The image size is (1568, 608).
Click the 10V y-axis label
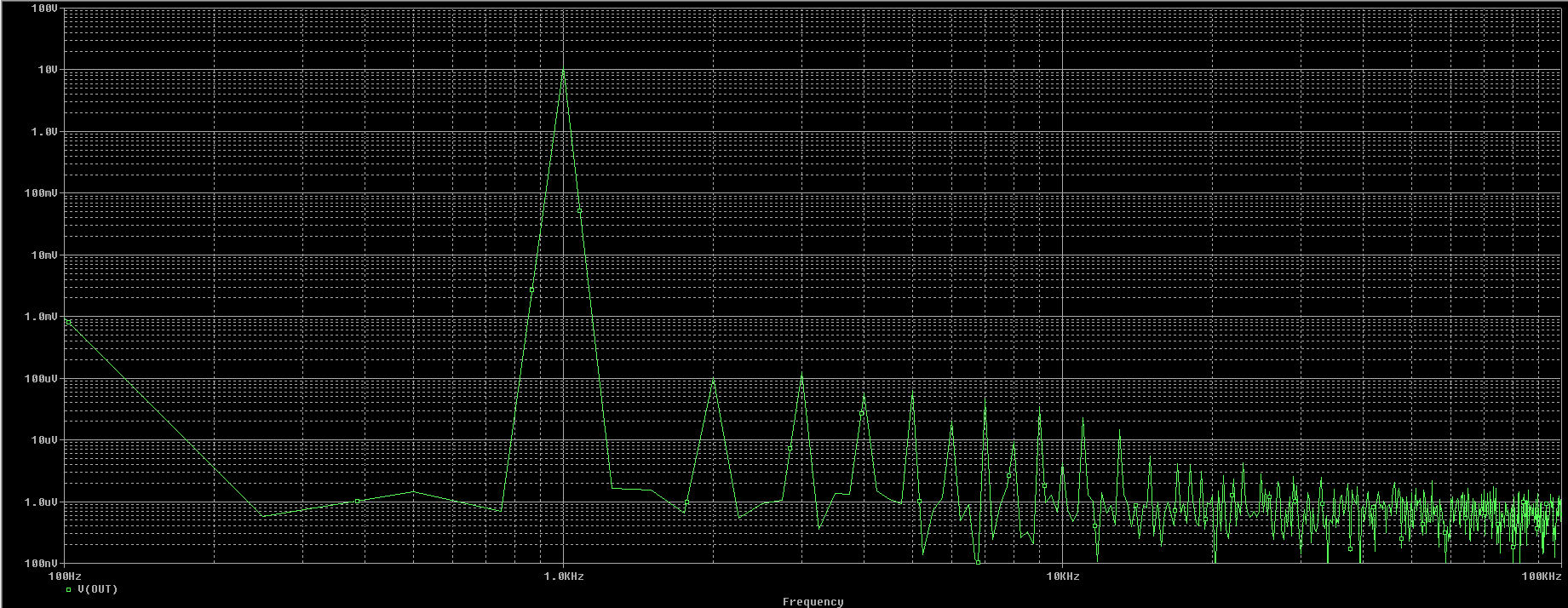[47, 70]
